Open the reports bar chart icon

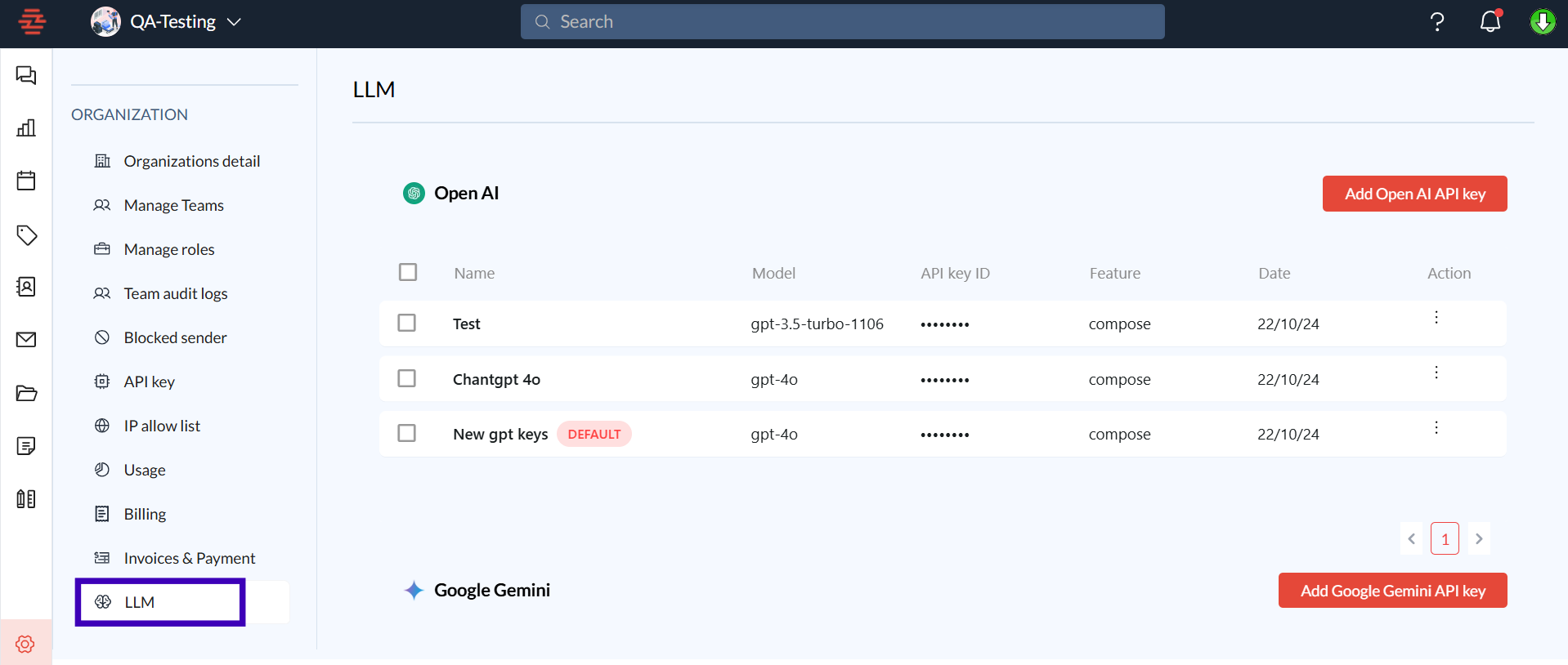point(26,127)
